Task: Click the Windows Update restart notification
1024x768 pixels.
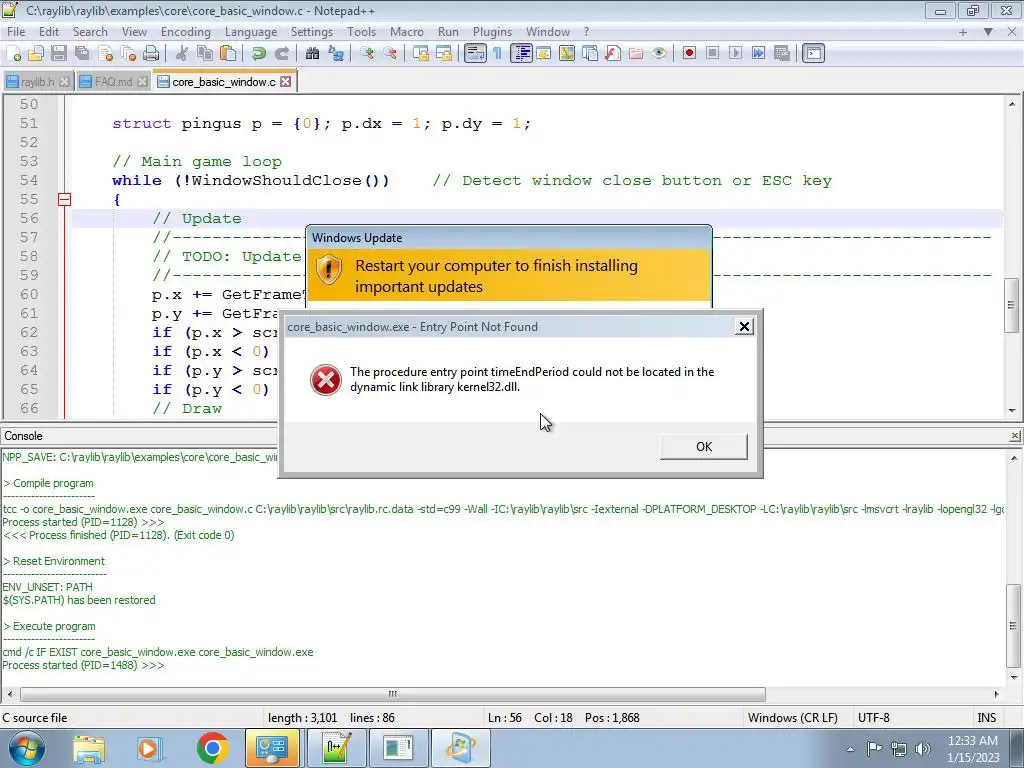Action: pyautogui.click(x=509, y=276)
